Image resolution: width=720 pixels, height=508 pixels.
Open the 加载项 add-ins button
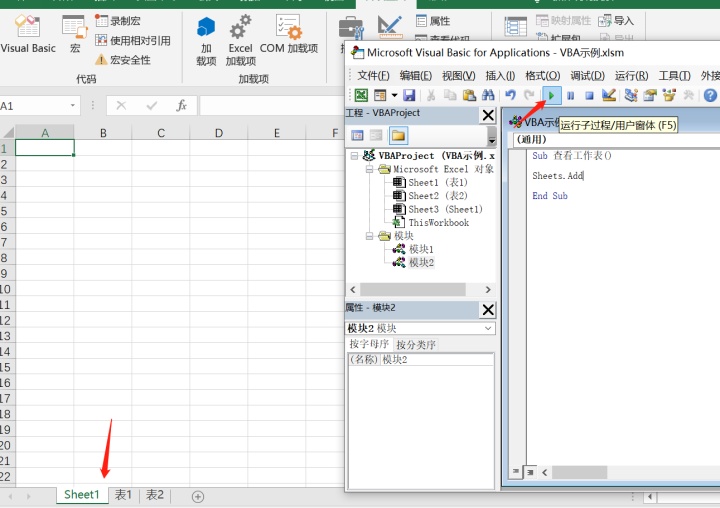(x=206, y=40)
